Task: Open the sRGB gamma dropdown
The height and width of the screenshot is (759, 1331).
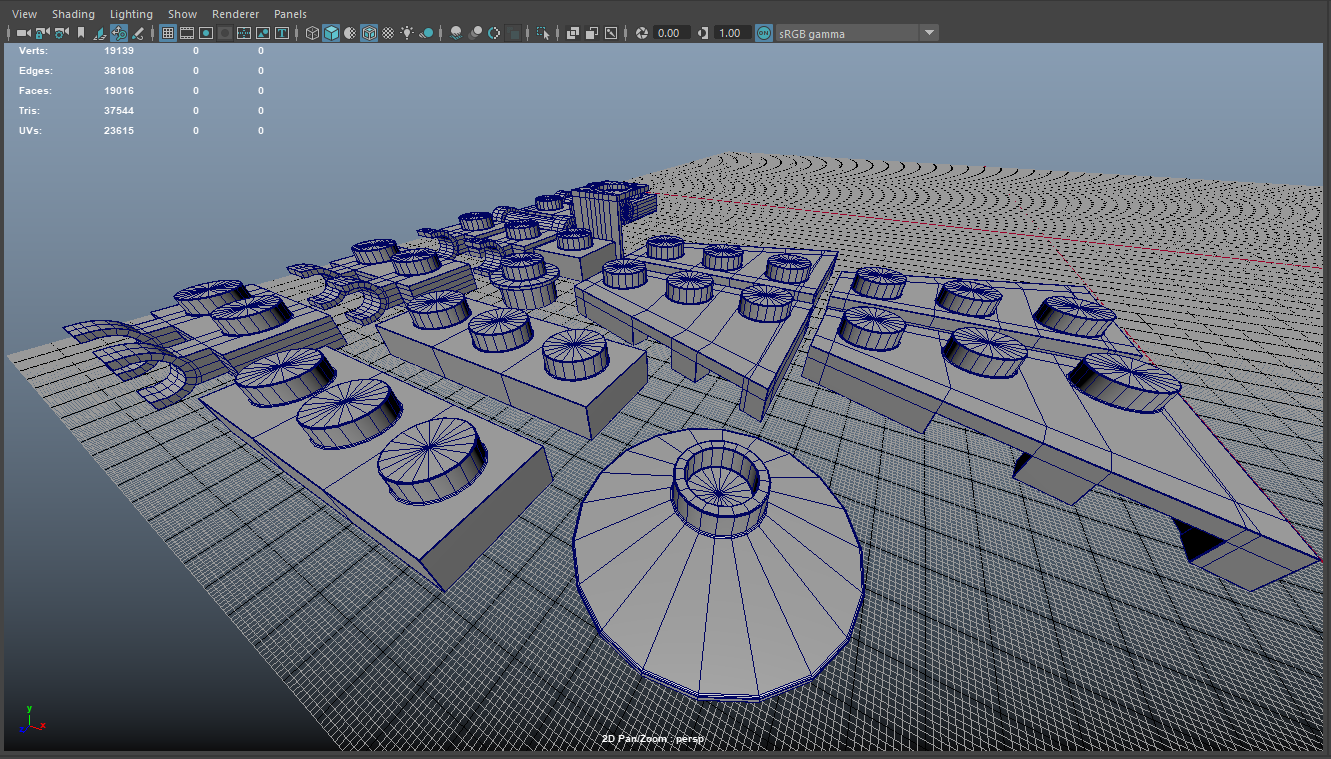Action: tap(857, 33)
